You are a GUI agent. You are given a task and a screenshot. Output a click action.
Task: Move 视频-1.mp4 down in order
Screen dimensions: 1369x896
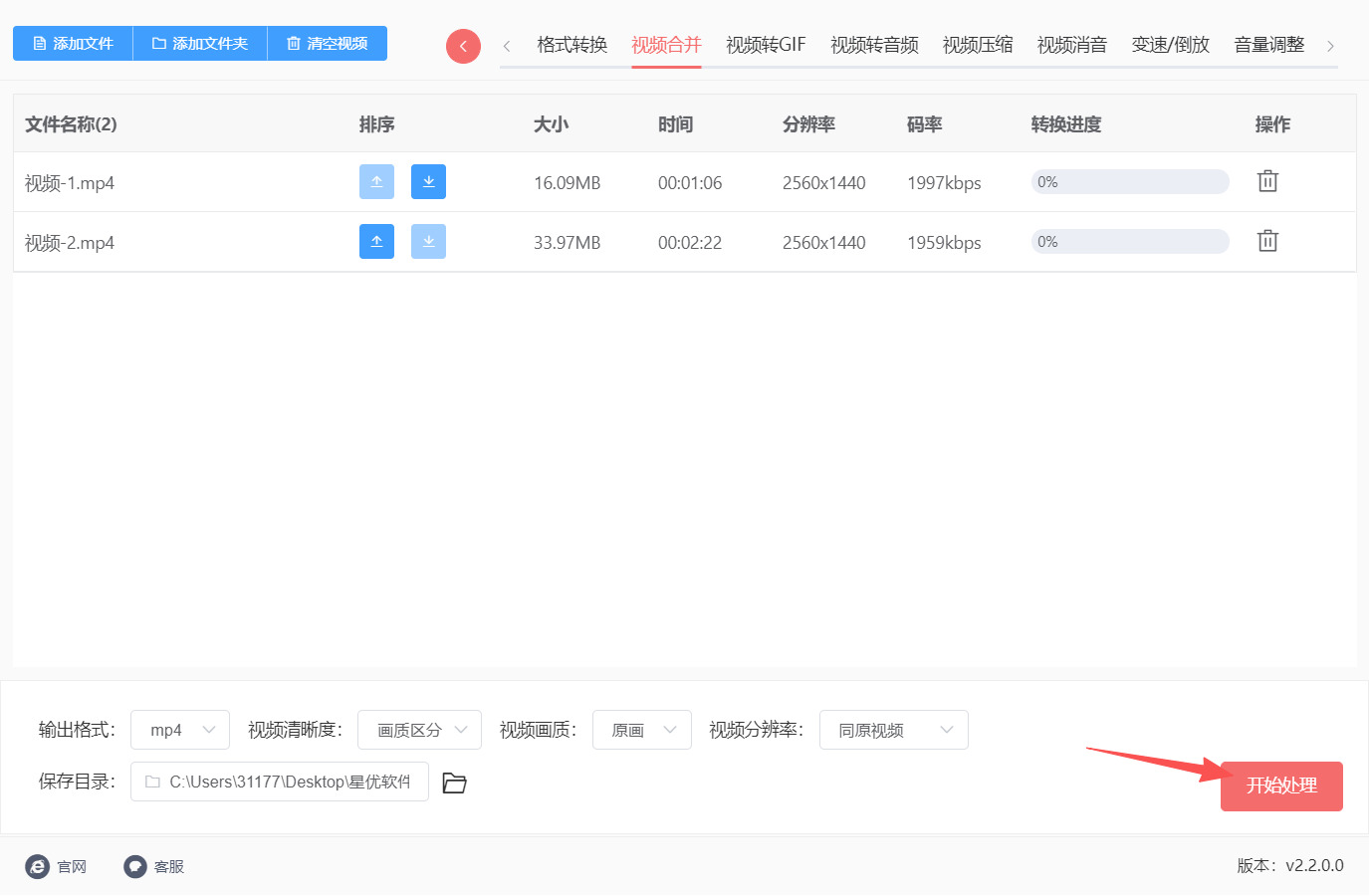tap(428, 181)
